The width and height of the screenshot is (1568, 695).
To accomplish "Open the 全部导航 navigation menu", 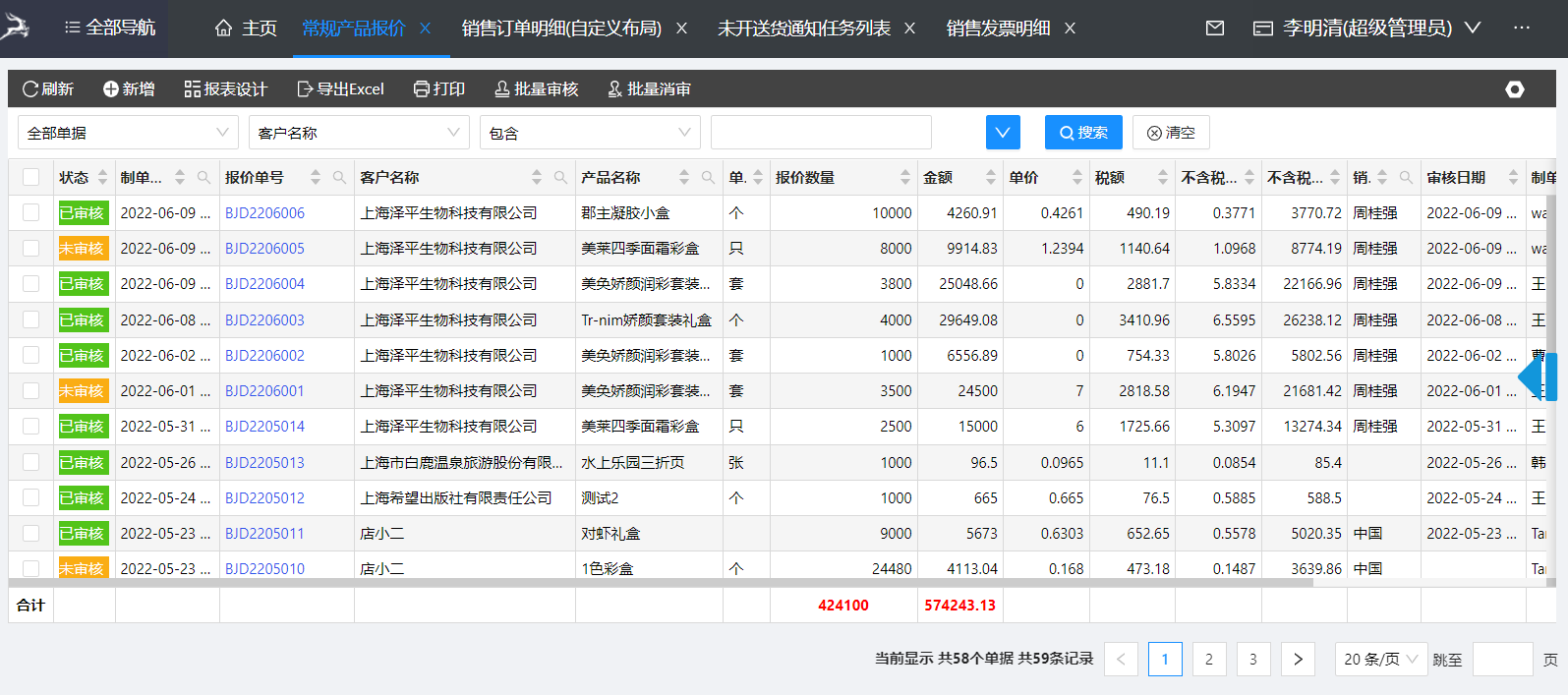I will click(x=110, y=29).
